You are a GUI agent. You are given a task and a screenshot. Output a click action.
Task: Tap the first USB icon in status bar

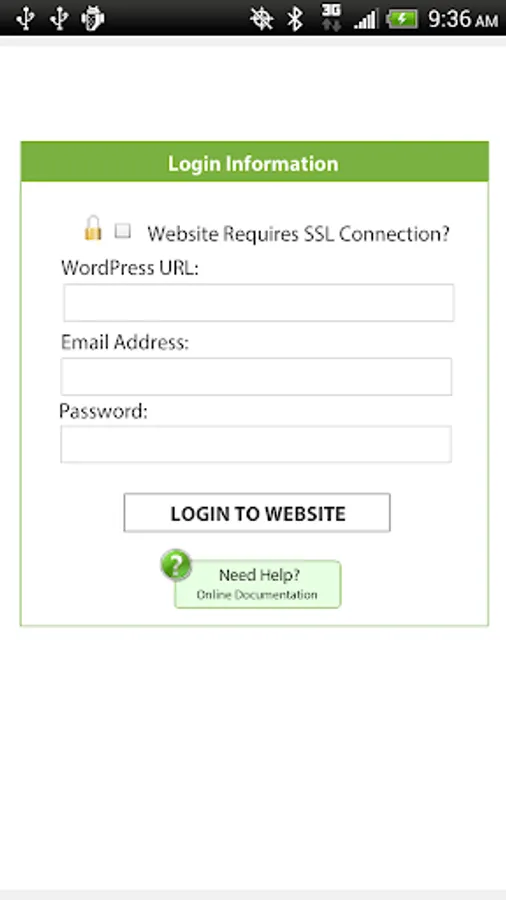pos(25,19)
